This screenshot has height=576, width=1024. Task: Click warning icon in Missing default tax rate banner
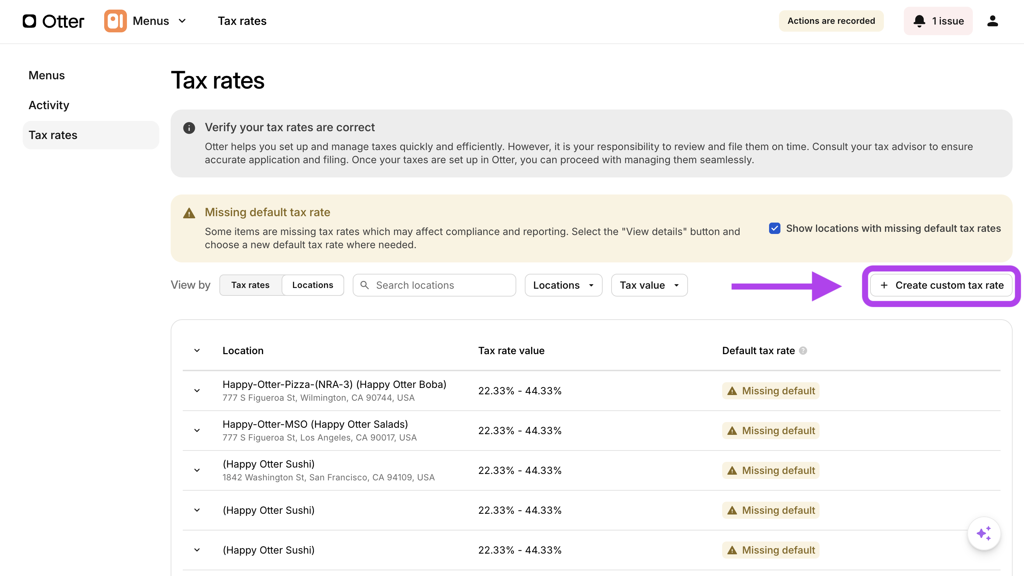click(189, 213)
